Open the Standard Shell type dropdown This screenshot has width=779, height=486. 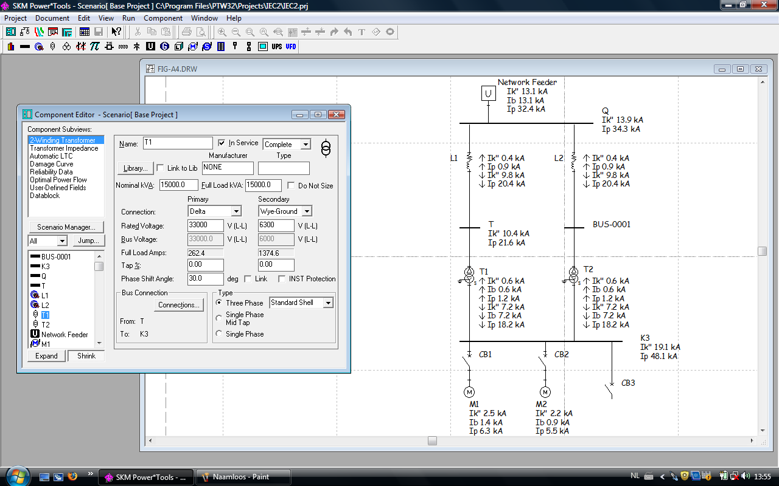click(x=328, y=303)
